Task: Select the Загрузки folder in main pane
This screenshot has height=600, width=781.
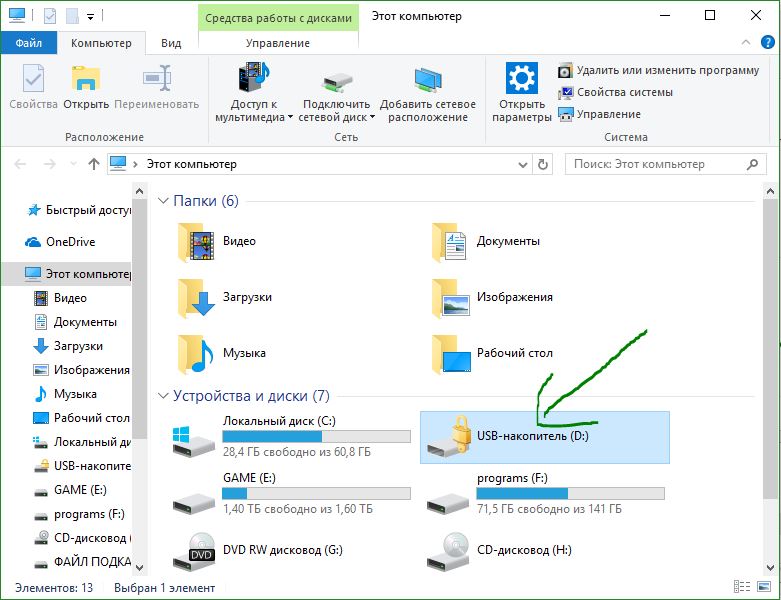Action: [225, 298]
